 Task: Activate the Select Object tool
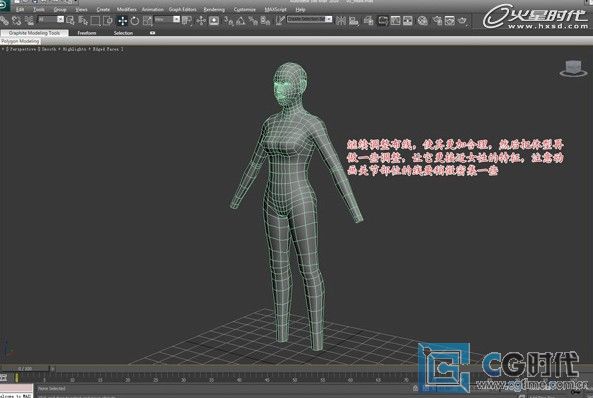click(70, 20)
